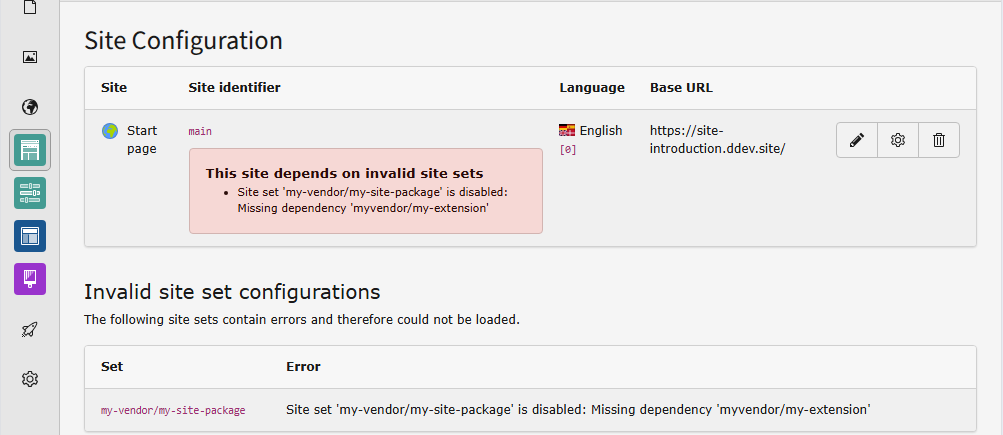Click the error message in the invalid sets table
This screenshot has height=435, width=1003.
pos(578,409)
